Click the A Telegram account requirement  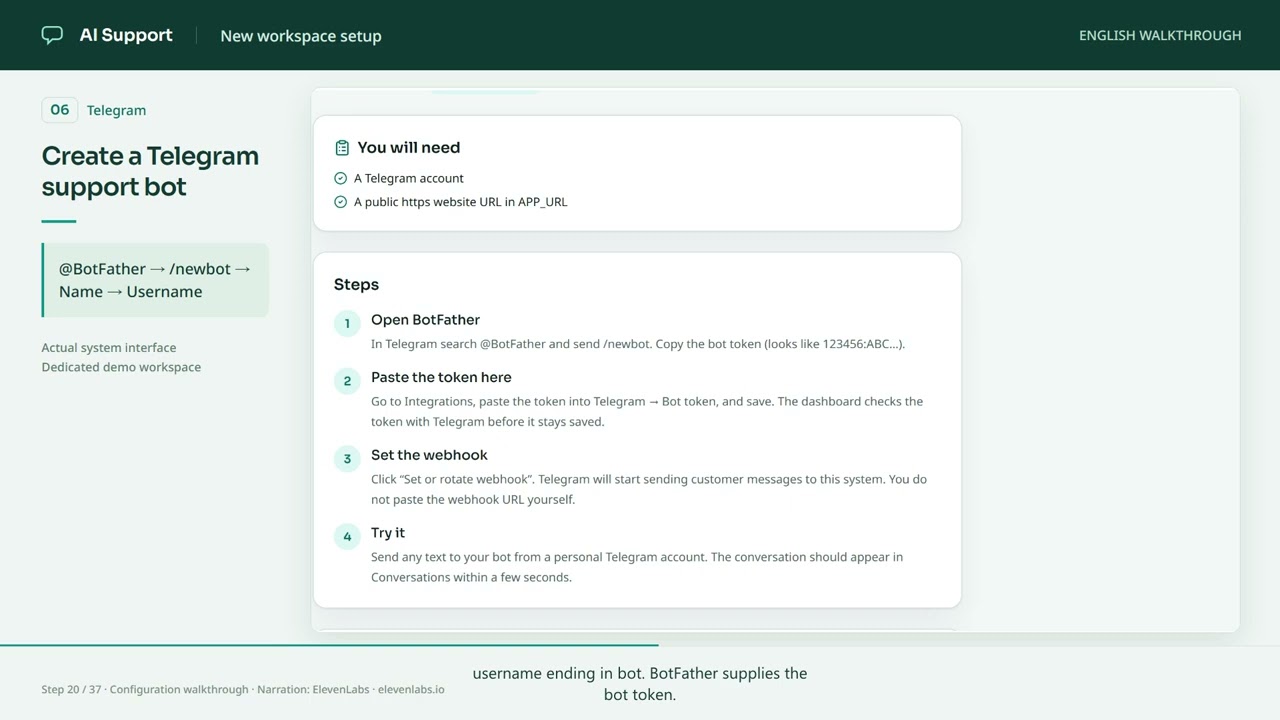point(409,178)
